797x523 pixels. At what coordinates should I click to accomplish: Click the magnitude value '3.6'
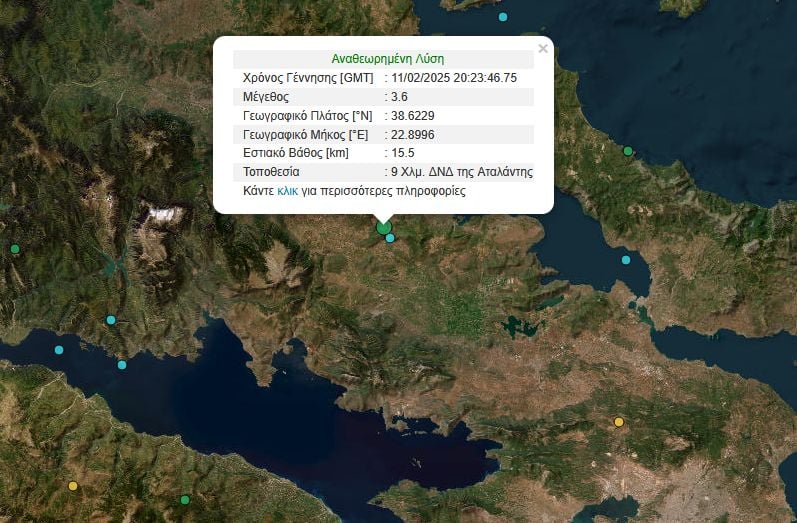click(399, 97)
